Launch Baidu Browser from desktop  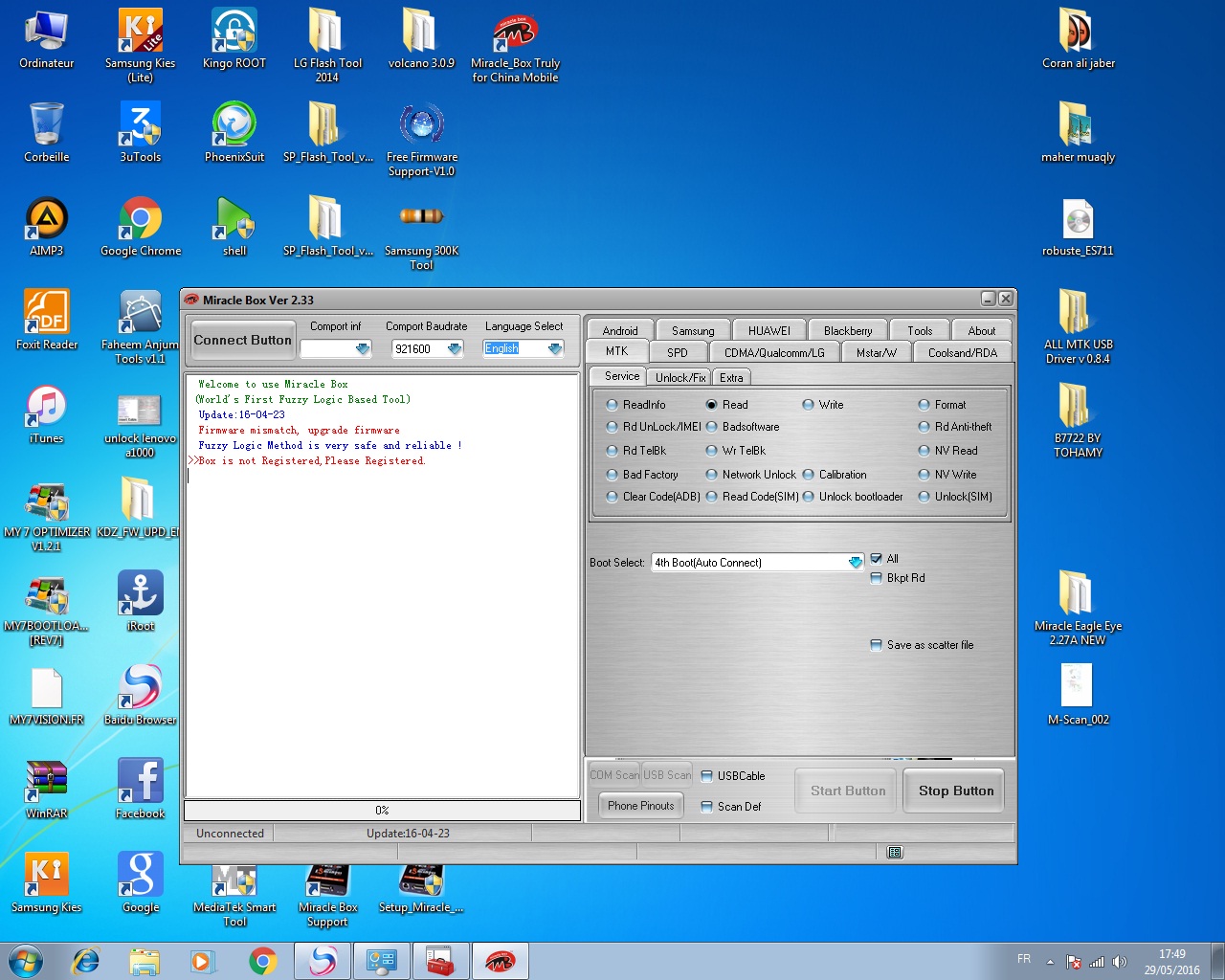141,695
